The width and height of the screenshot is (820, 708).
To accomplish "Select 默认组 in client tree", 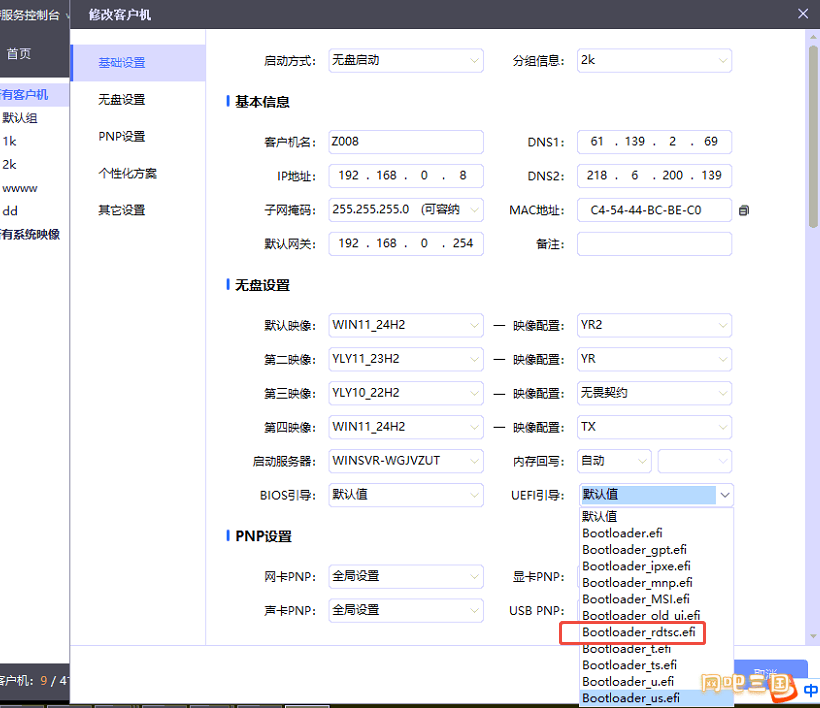I will 20,118.
